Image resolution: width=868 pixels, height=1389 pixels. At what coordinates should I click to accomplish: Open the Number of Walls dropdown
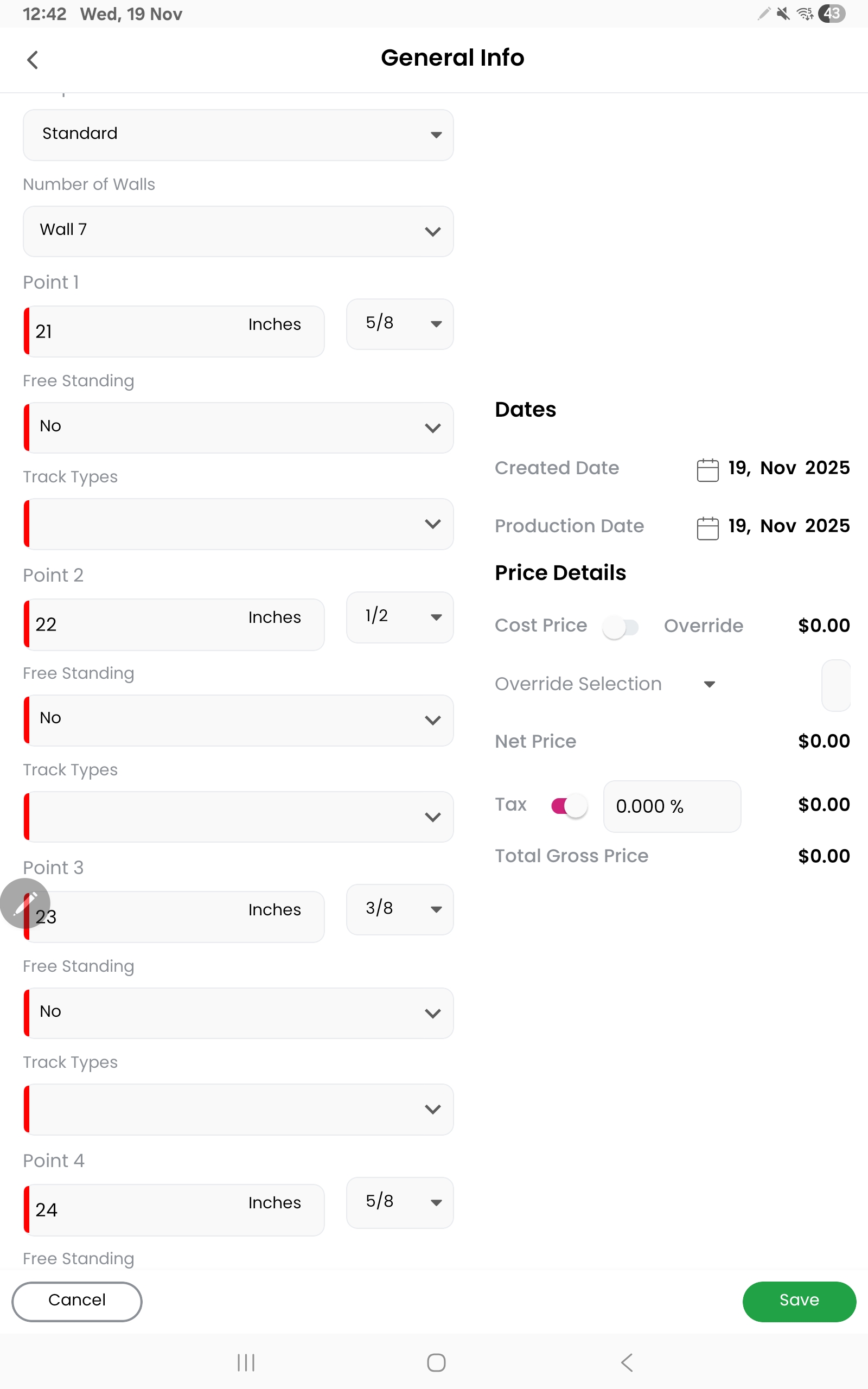(x=238, y=231)
